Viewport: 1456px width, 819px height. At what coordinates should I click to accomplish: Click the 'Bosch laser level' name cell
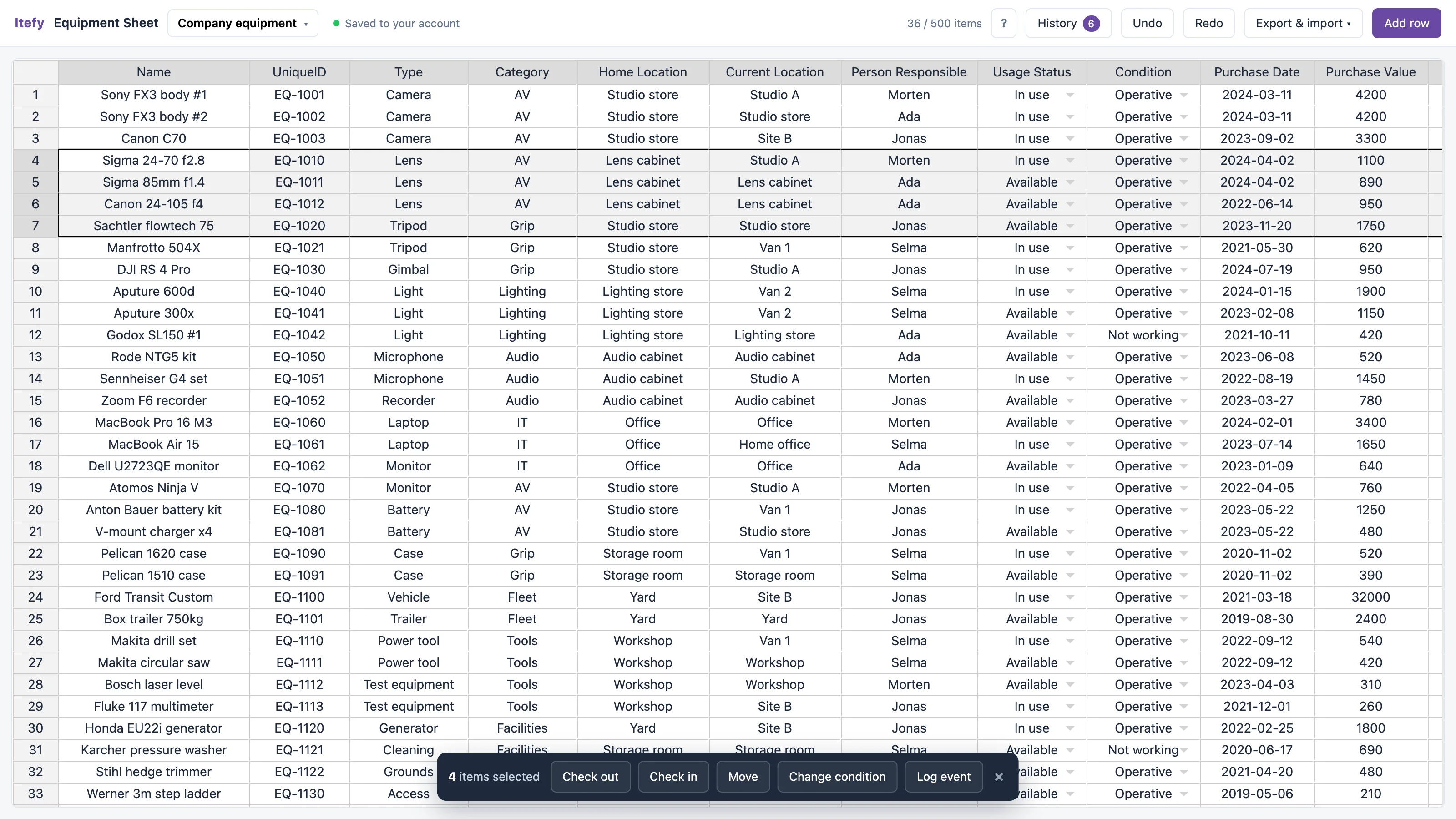tap(154, 684)
